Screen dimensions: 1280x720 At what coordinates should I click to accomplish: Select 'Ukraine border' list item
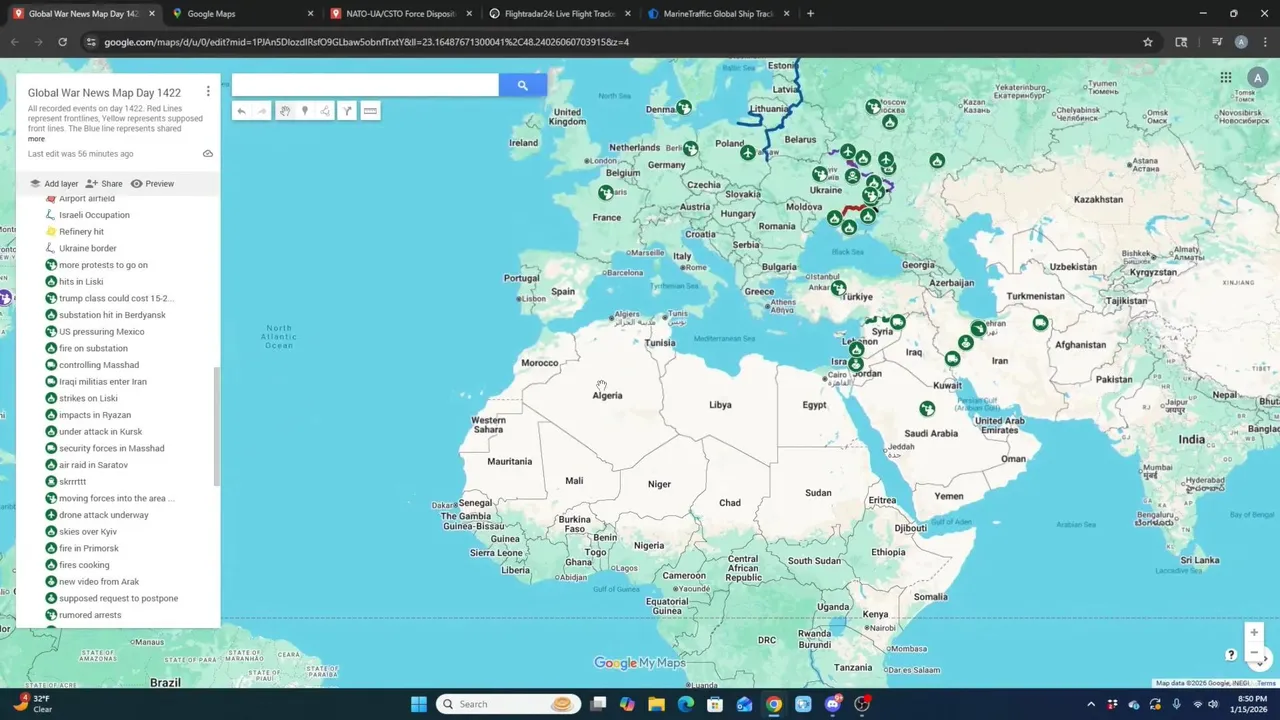coord(87,248)
